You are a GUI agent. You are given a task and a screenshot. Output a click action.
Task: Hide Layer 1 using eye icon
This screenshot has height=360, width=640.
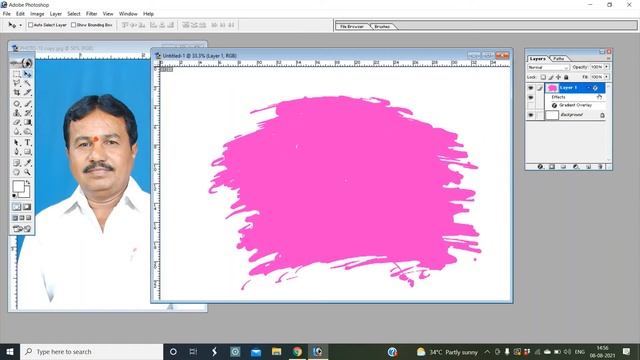click(531, 88)
